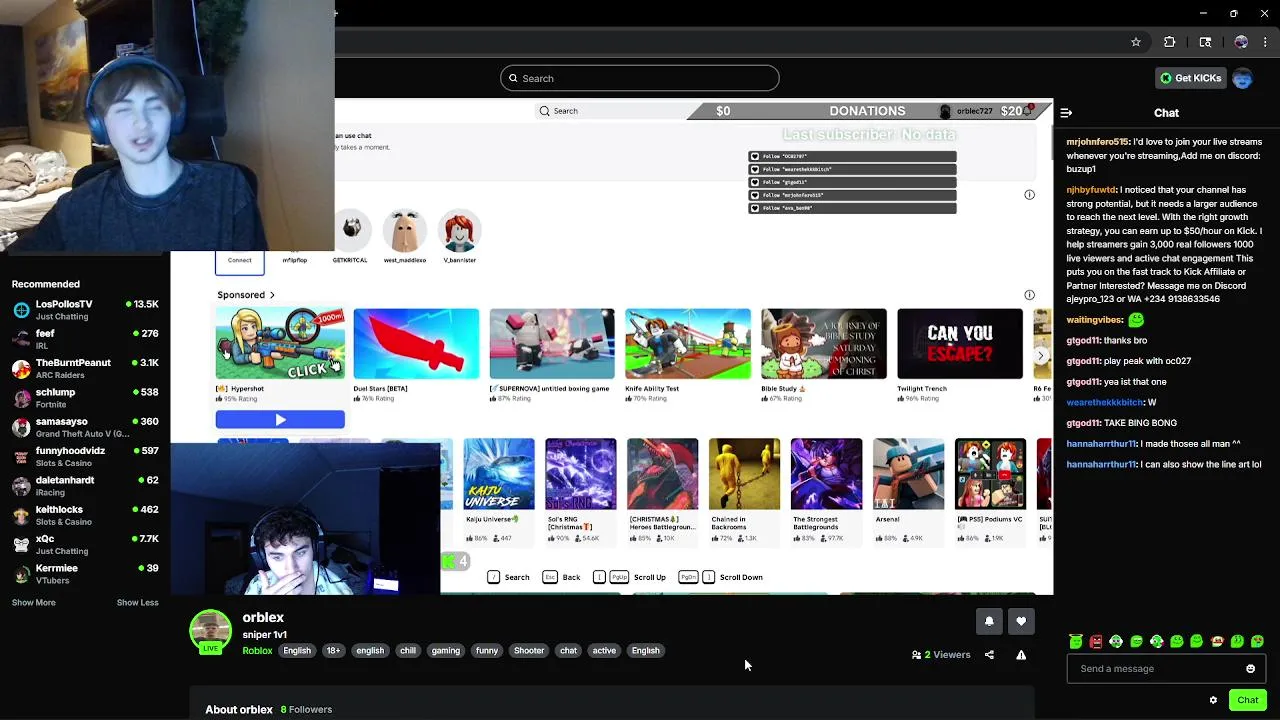The height and width of the screenshot is (720, 1280).
Task: Click the blue play button under Hypershot
Action: coord(280,420)
